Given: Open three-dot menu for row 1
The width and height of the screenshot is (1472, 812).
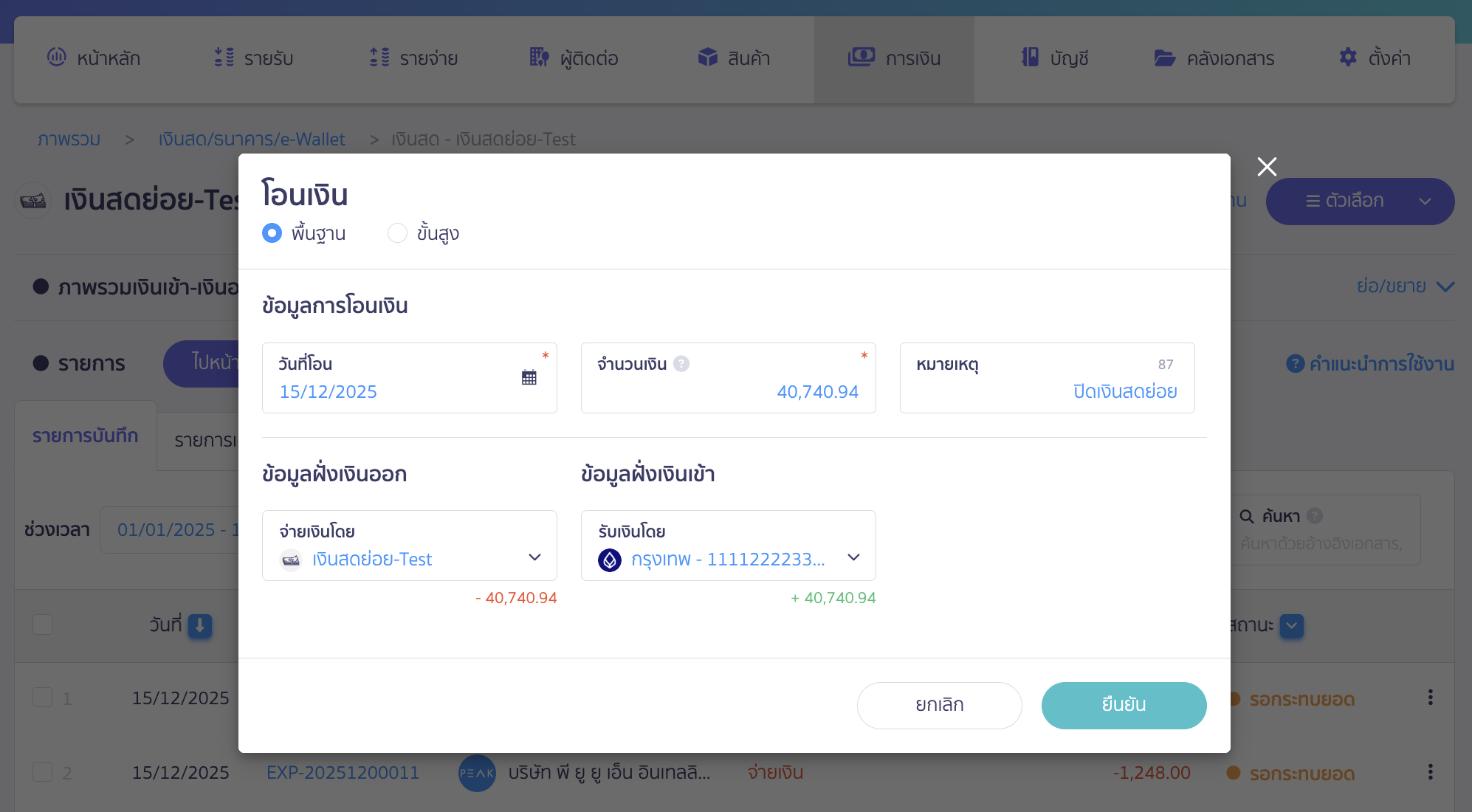Looking at the screenshot, I should pyautogui.click(x=1430, y=698).
